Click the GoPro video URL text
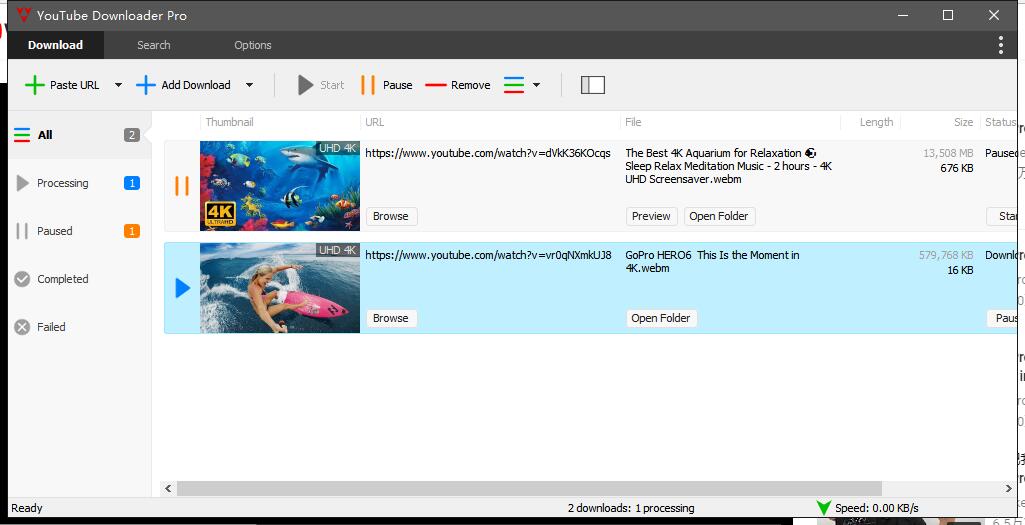Image resolution: width=1025 pixels, height=525 pixels. pos(488,255)
